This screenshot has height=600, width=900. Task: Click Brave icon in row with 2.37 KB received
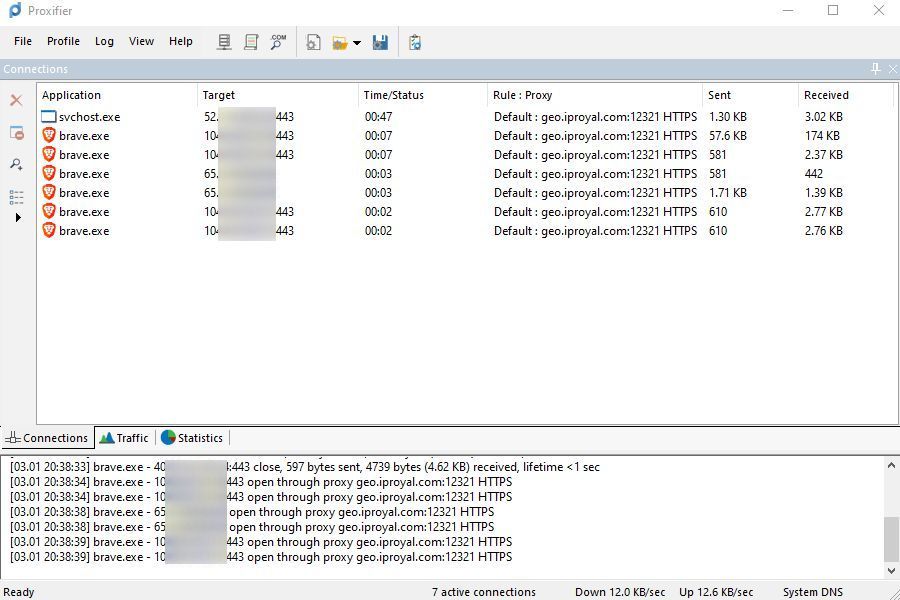(49, 154)
